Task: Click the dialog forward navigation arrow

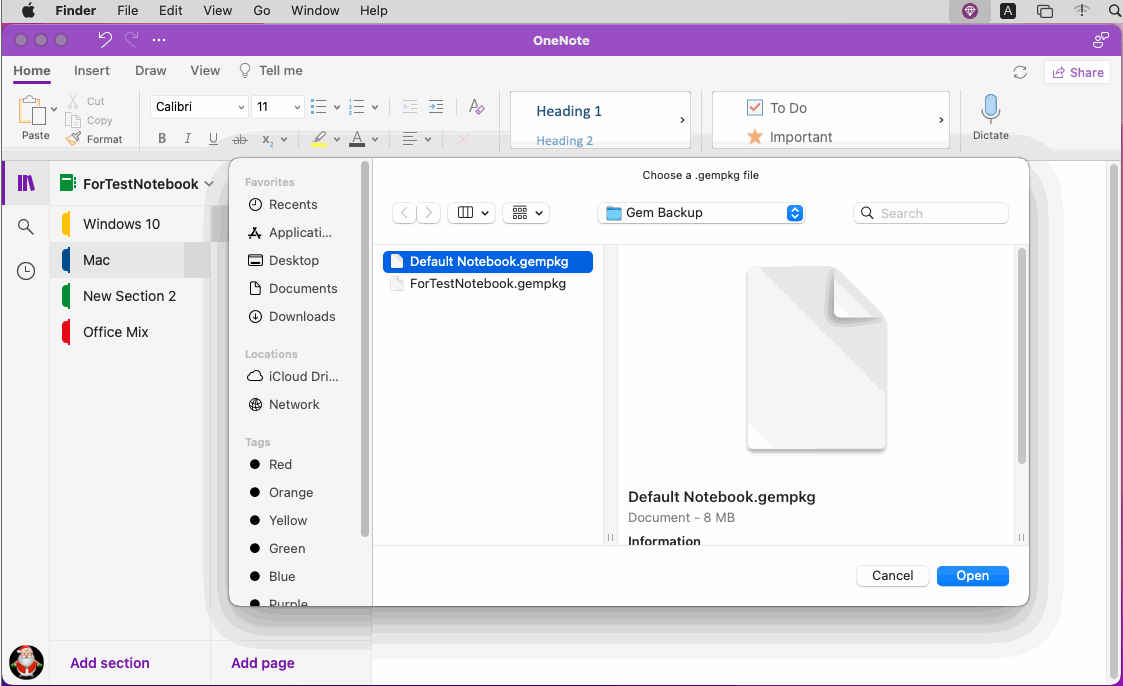Action: click(428, 213)
